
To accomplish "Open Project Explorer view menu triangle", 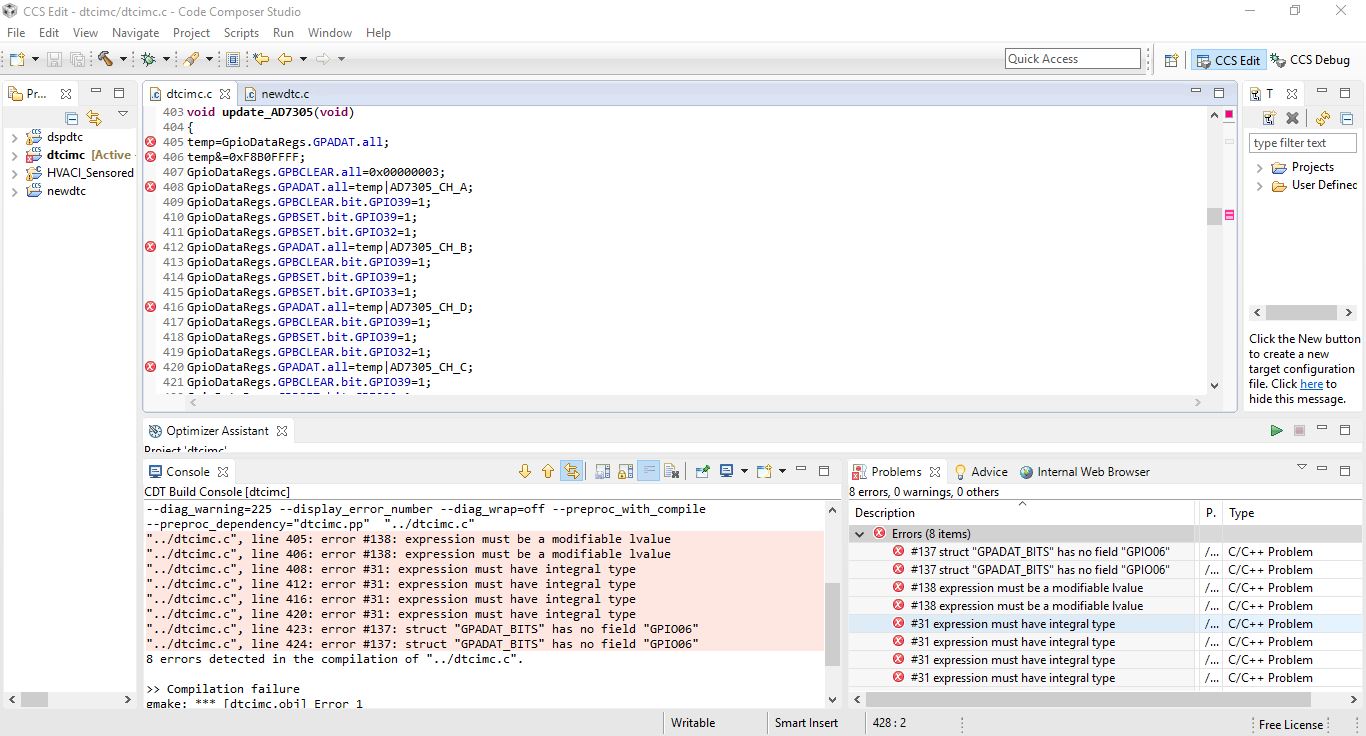I will pos(123,115).
